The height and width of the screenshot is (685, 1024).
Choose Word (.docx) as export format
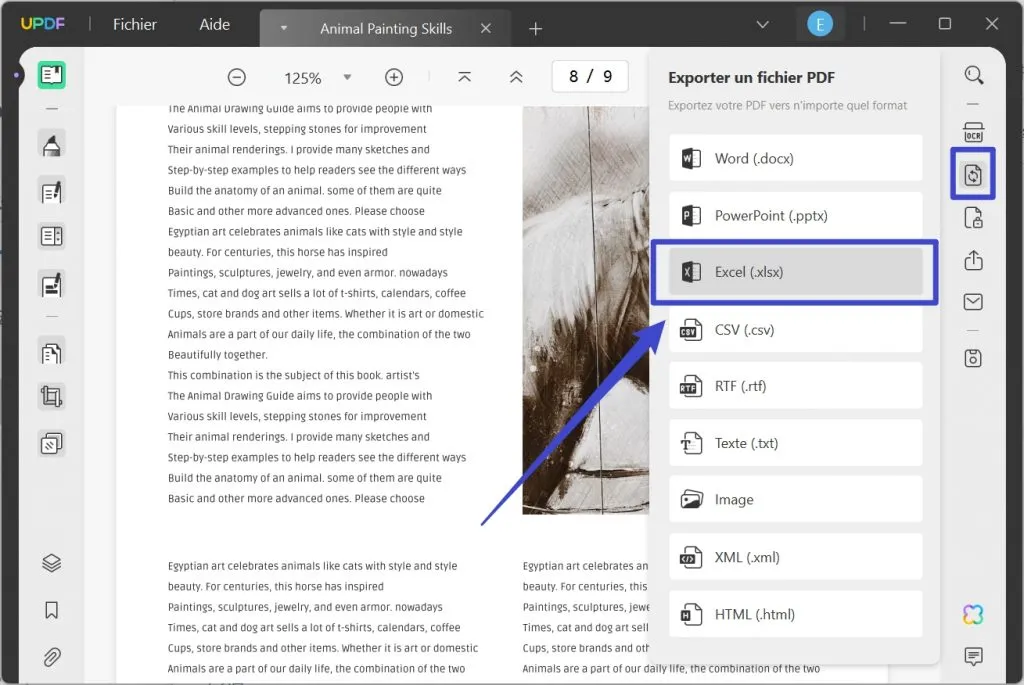(795, 158)
